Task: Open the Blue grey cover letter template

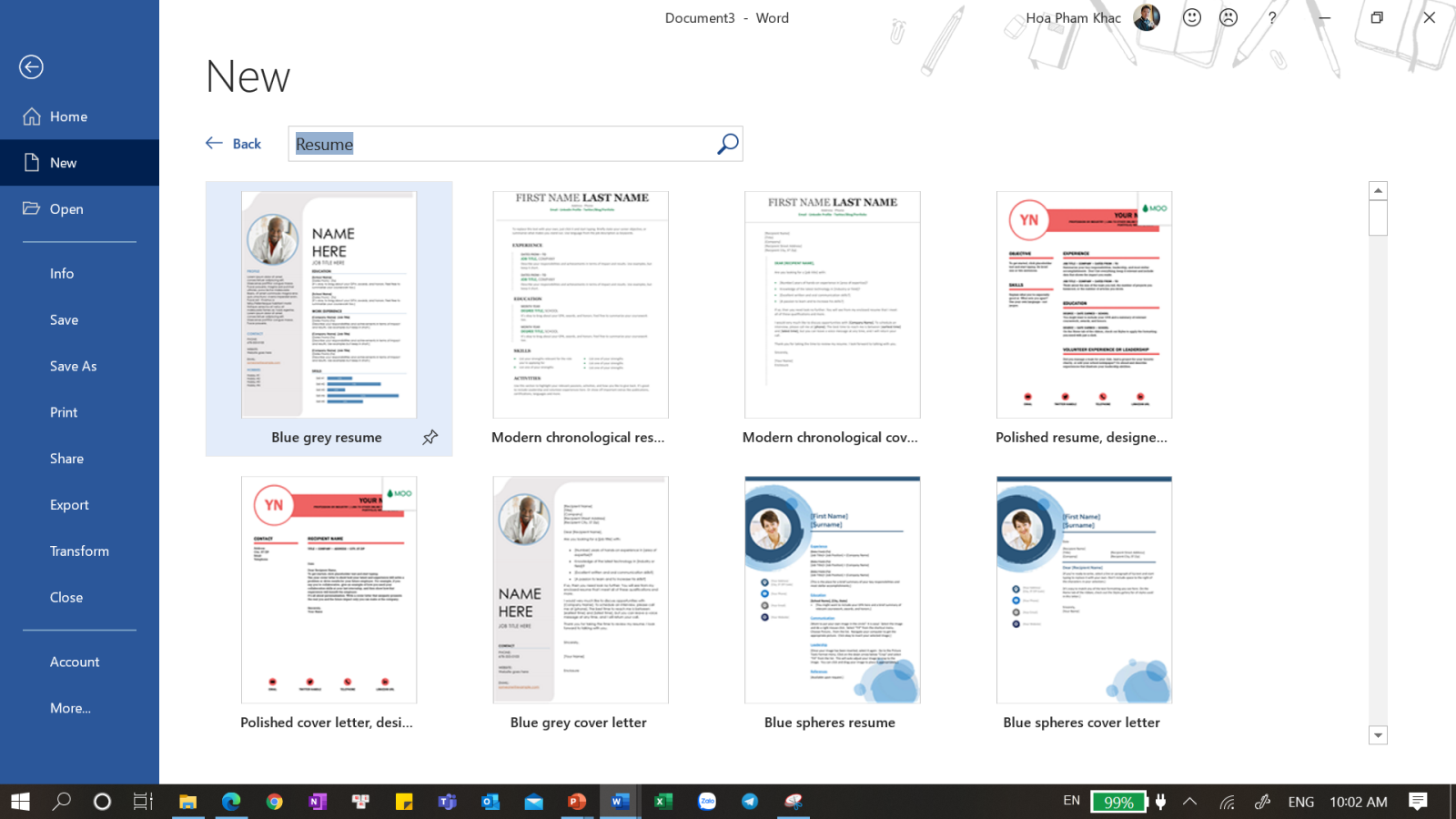Action: pos(581,590)
